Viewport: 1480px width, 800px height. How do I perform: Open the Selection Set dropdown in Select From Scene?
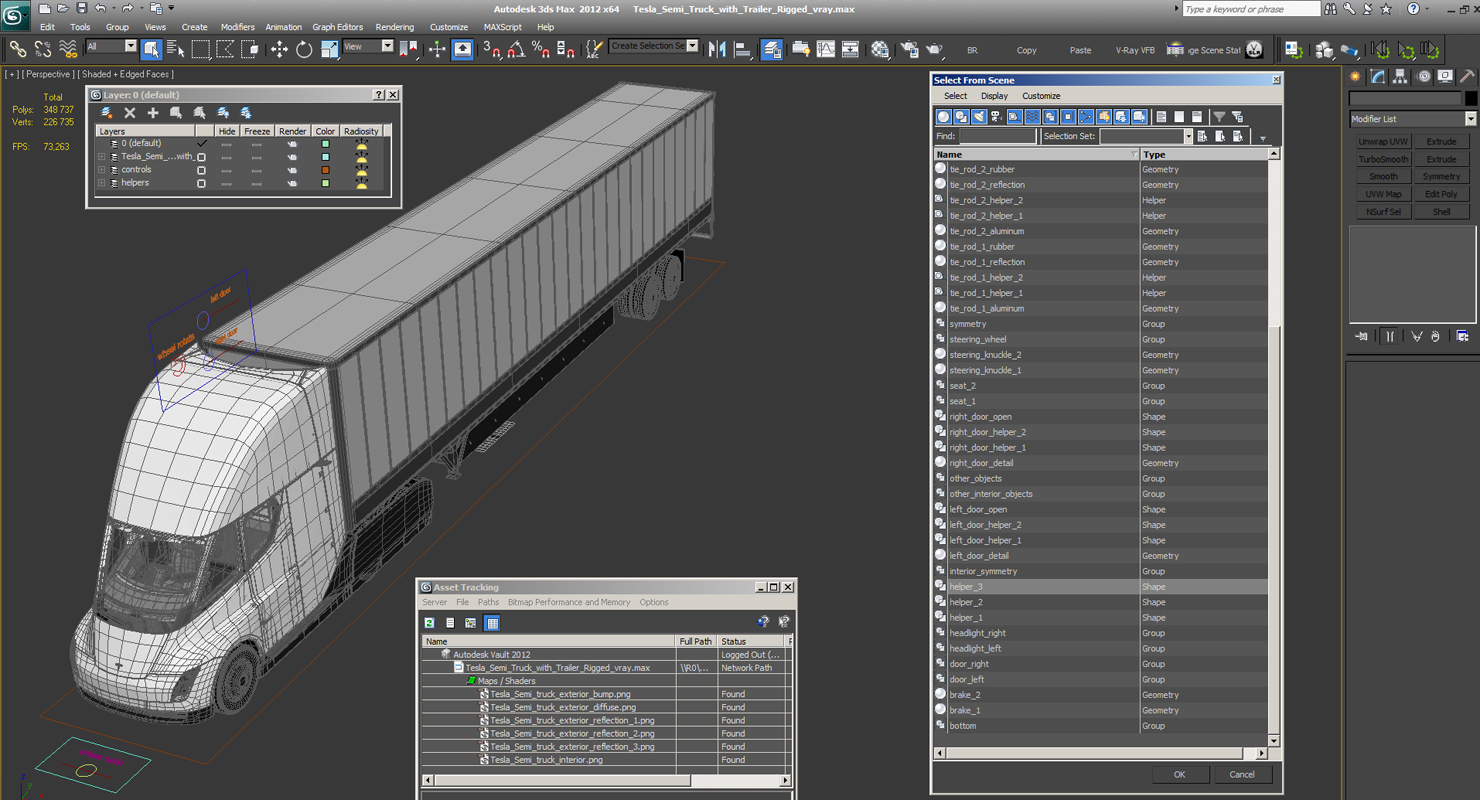[1187, 136]
